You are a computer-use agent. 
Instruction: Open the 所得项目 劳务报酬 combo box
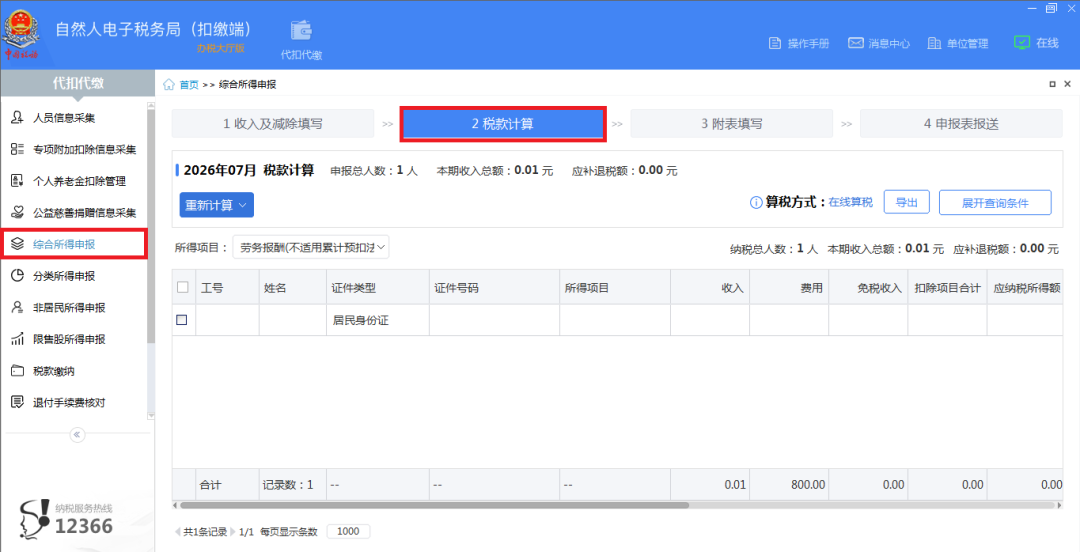pos(311,247)
